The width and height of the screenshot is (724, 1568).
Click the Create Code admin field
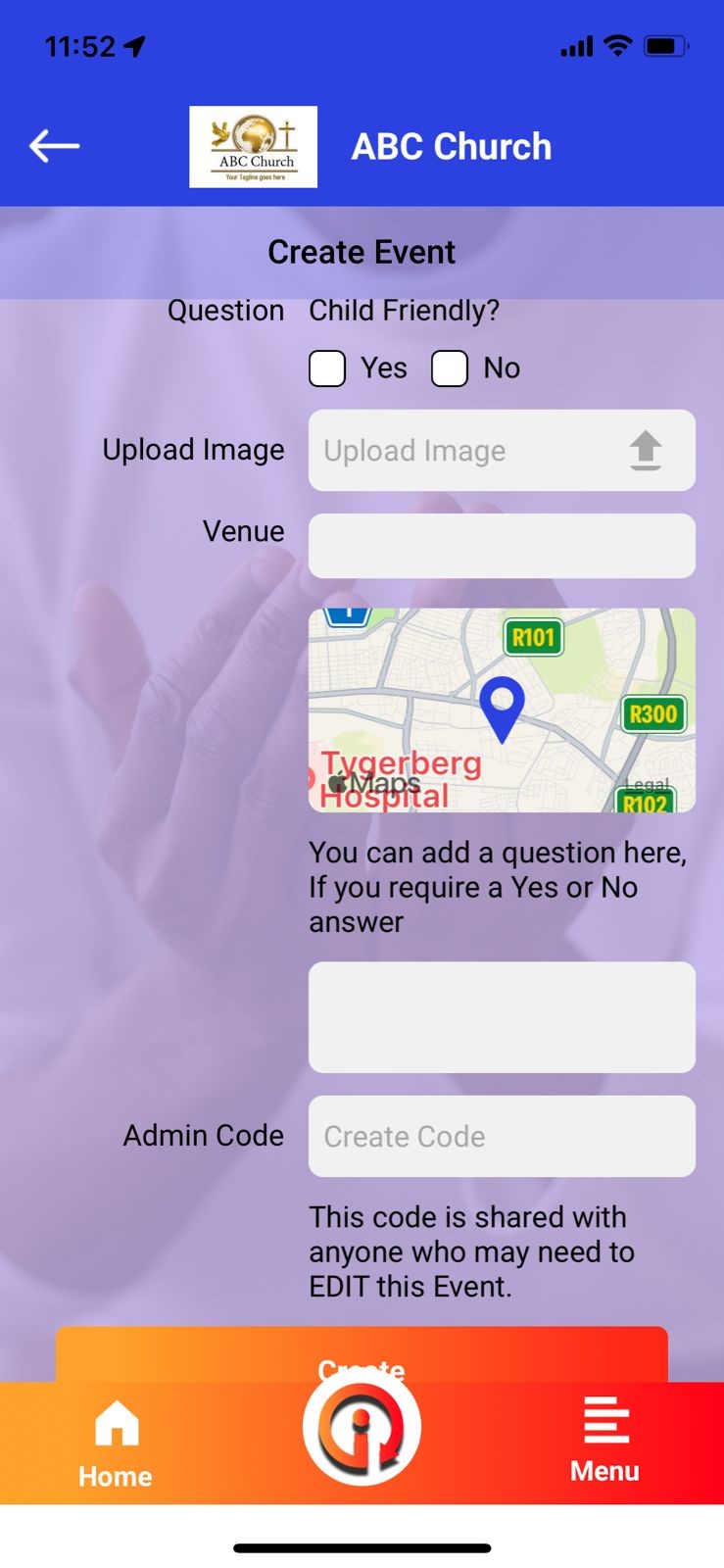tap(502, 1136)
